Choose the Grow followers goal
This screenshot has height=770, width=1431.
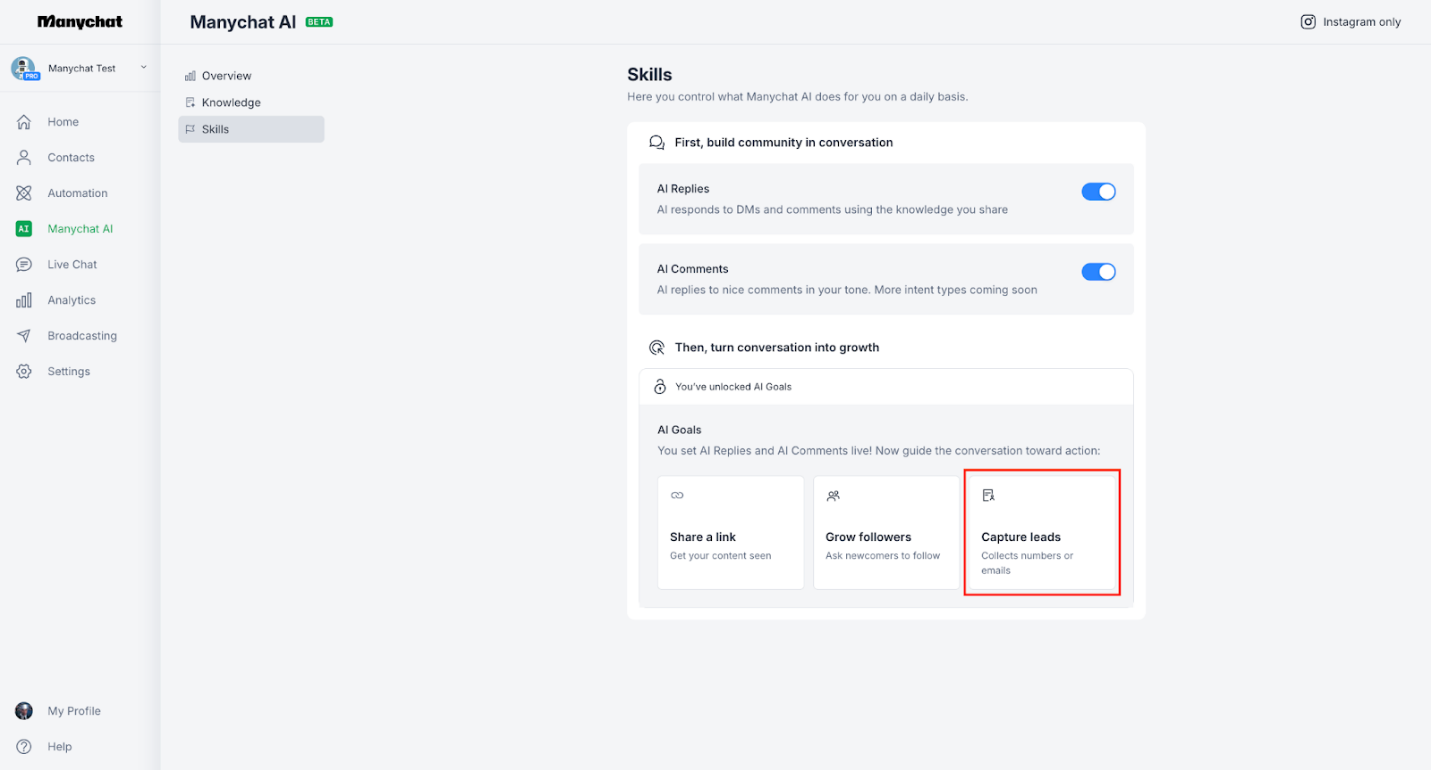pos(886,531)
